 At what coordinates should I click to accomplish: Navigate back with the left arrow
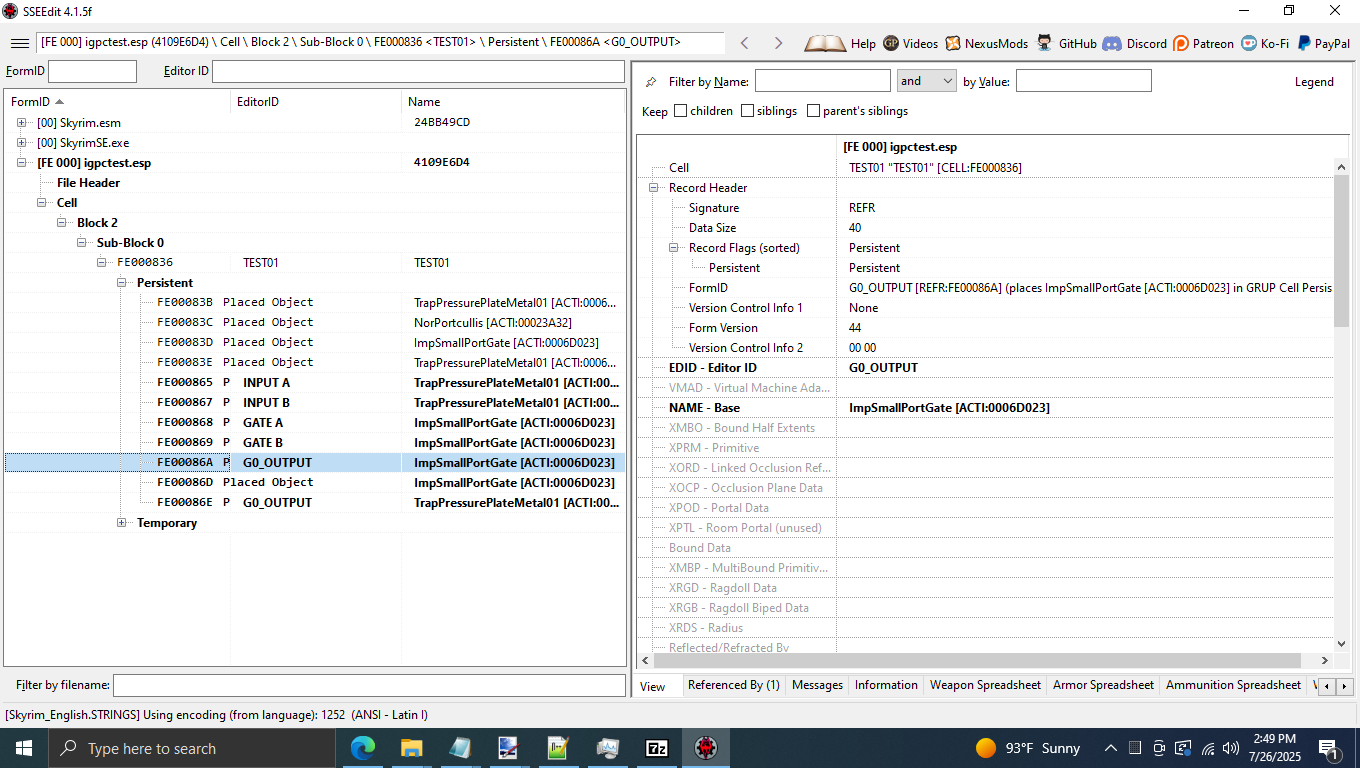[x=744, y=43]
